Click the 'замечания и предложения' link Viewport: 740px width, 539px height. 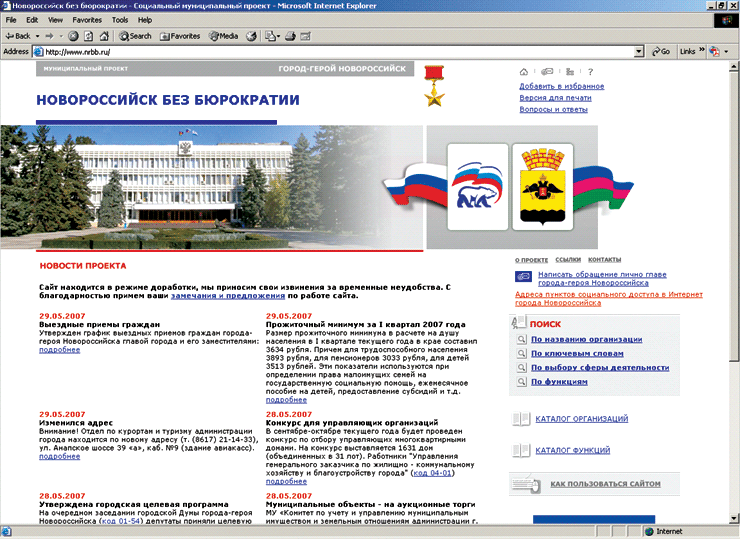click(228, 296)
